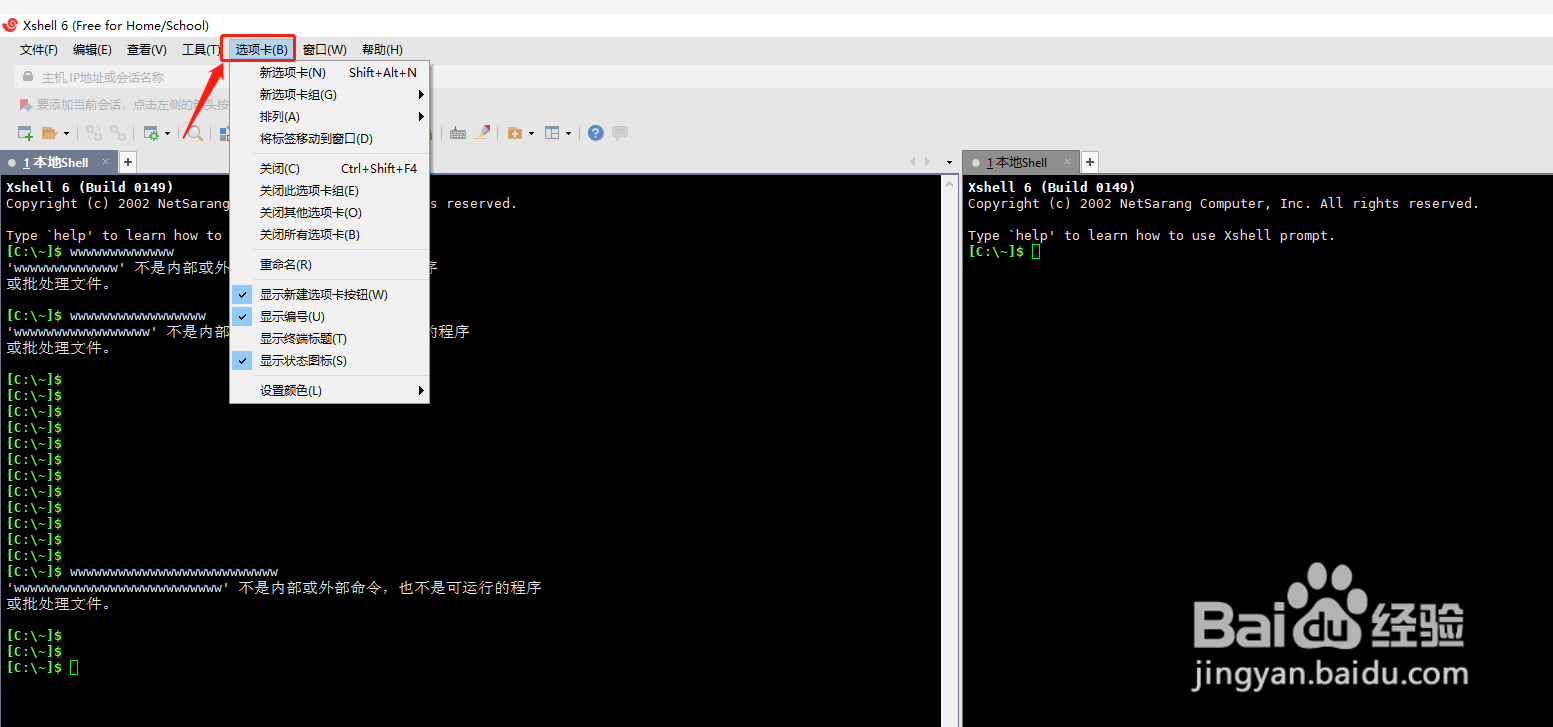Open the 查看(V) menu
The width and height of the screenshot is (1553, 727).
147,49
